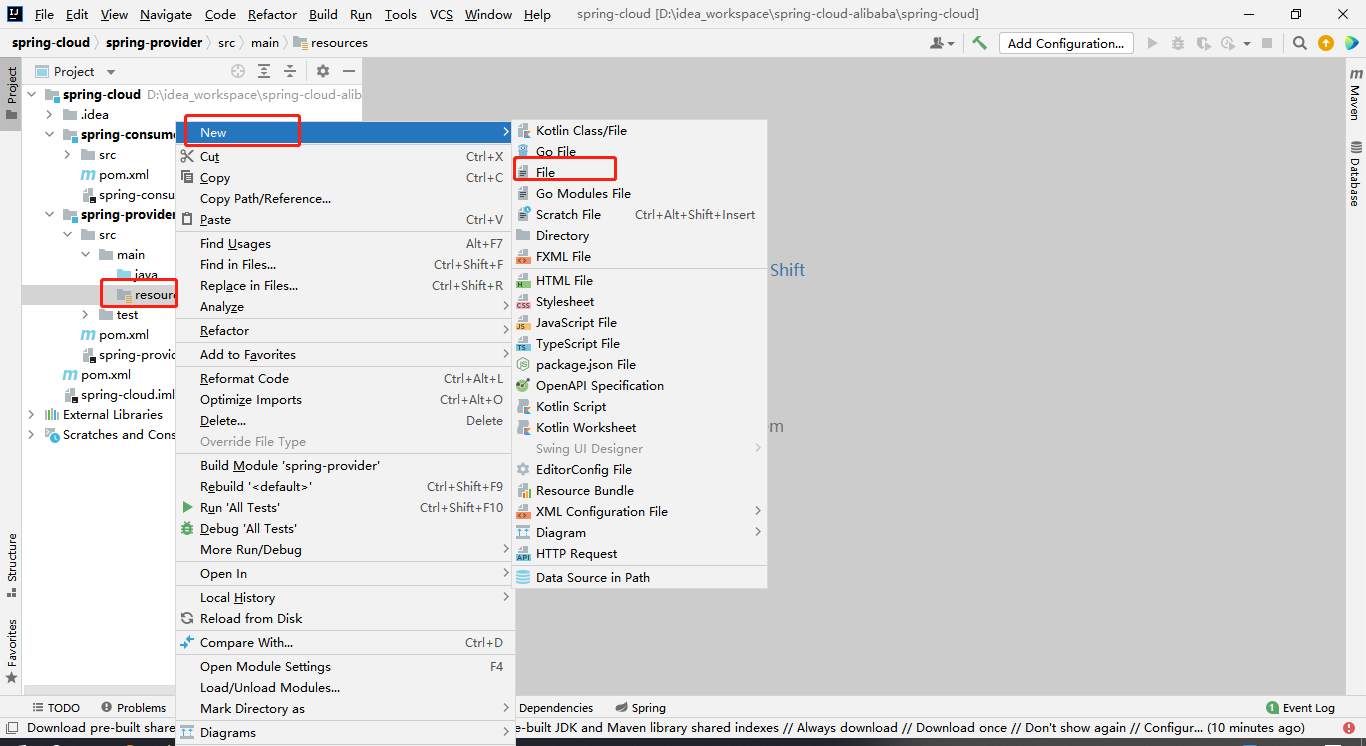The height and width of the screenshot is (746, 1366).
Task: Click the Add Configuration... button
Action: pos(1066,43)
